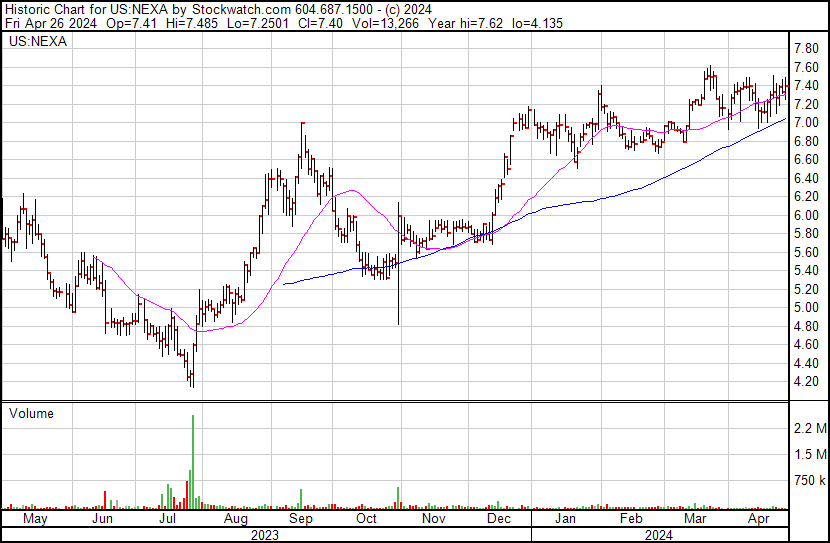Click the start of the blue moving average line
The width and height of the screenshot is (830, 543).
tap(285, 284)
